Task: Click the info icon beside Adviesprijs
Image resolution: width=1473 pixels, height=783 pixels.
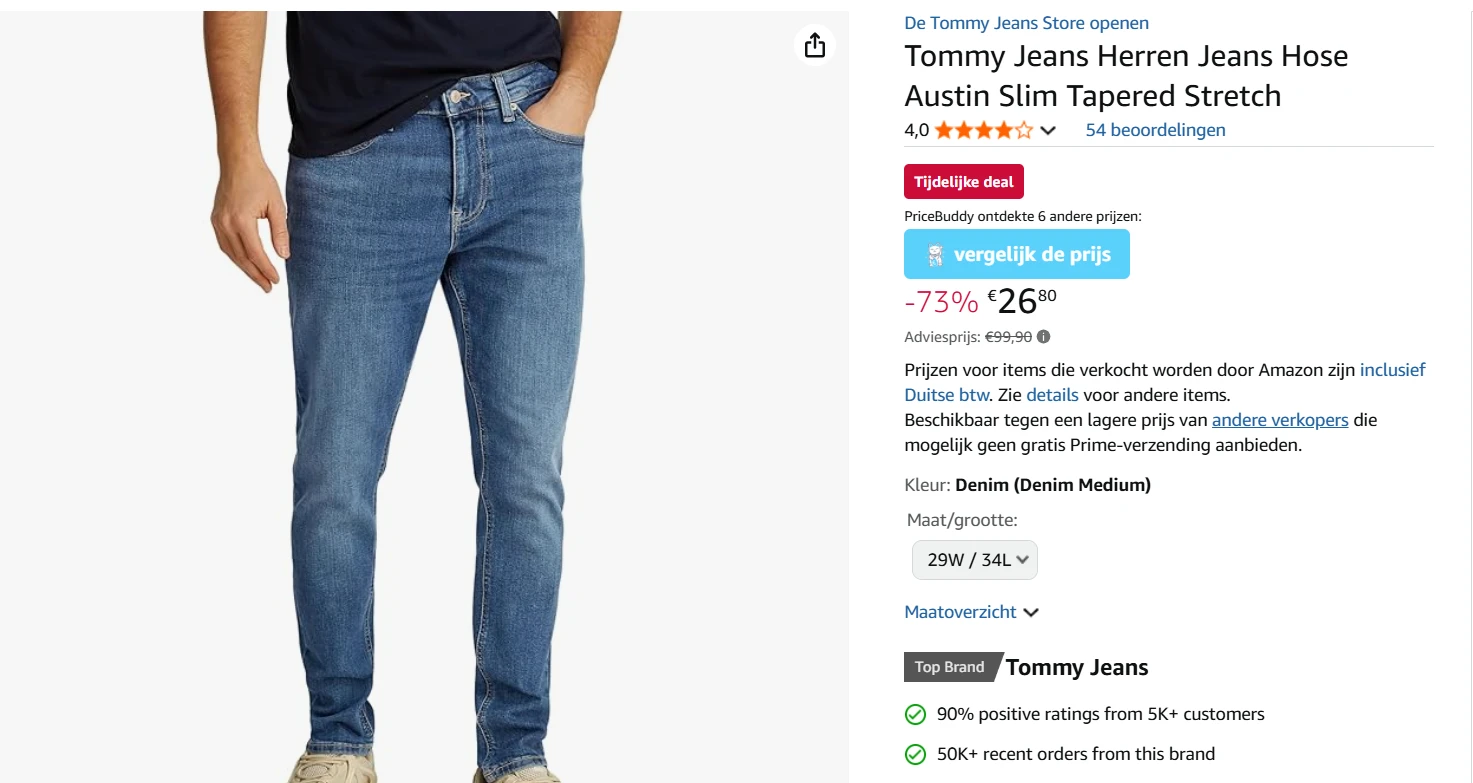Action: pyautogui.click(x=1043, y=337)
